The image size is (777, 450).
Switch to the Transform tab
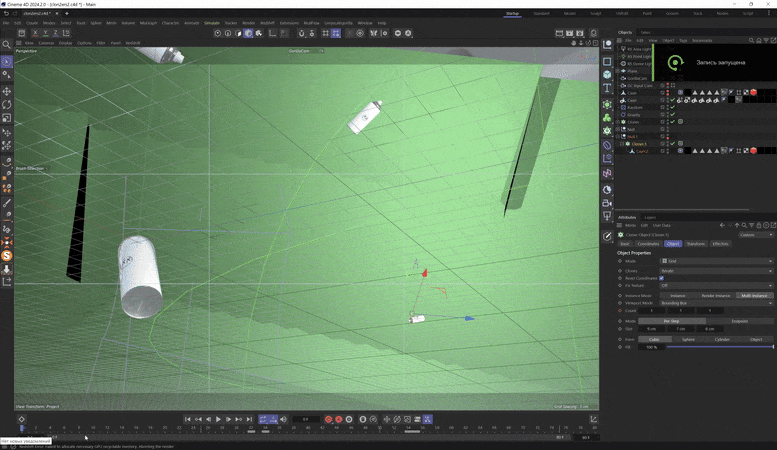click(696, 243)
